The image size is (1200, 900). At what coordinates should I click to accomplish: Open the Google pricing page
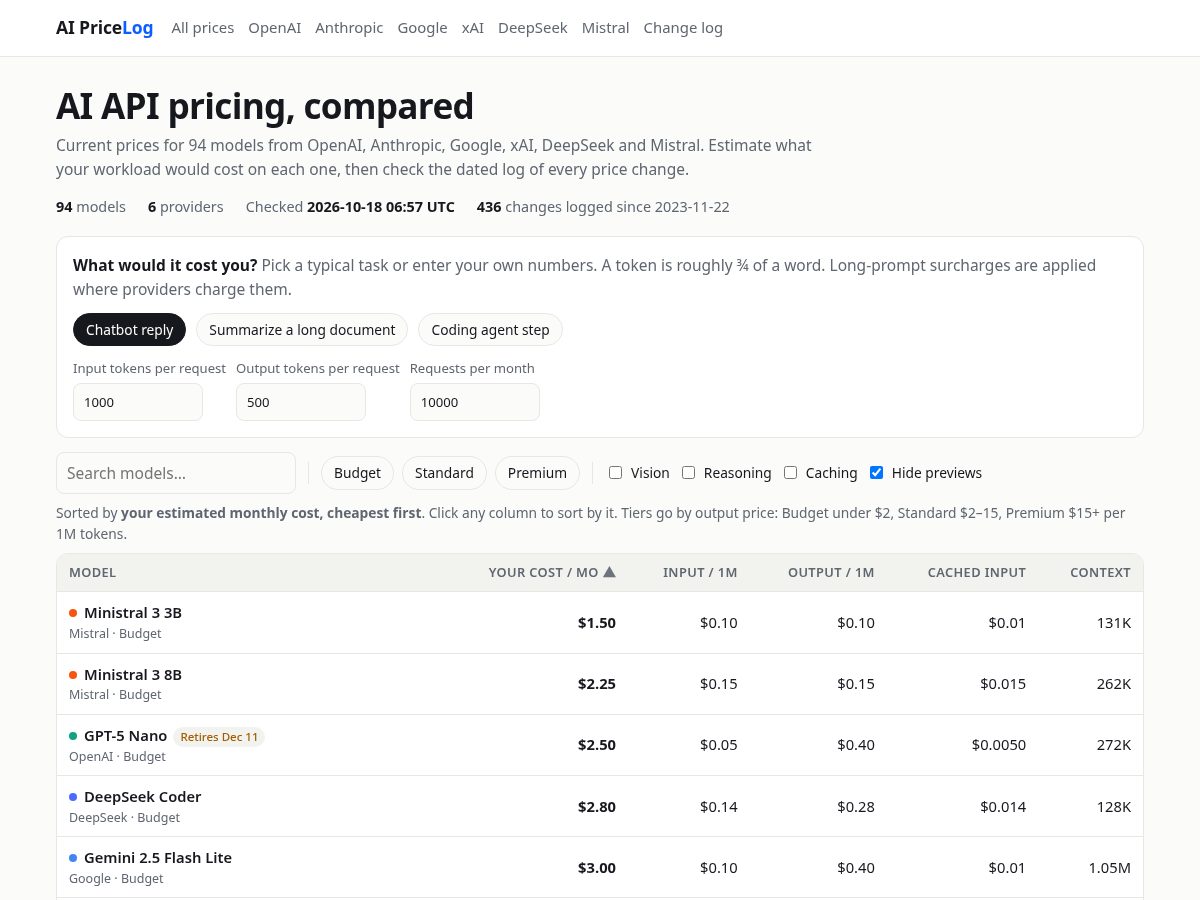(x=422, y=28)
